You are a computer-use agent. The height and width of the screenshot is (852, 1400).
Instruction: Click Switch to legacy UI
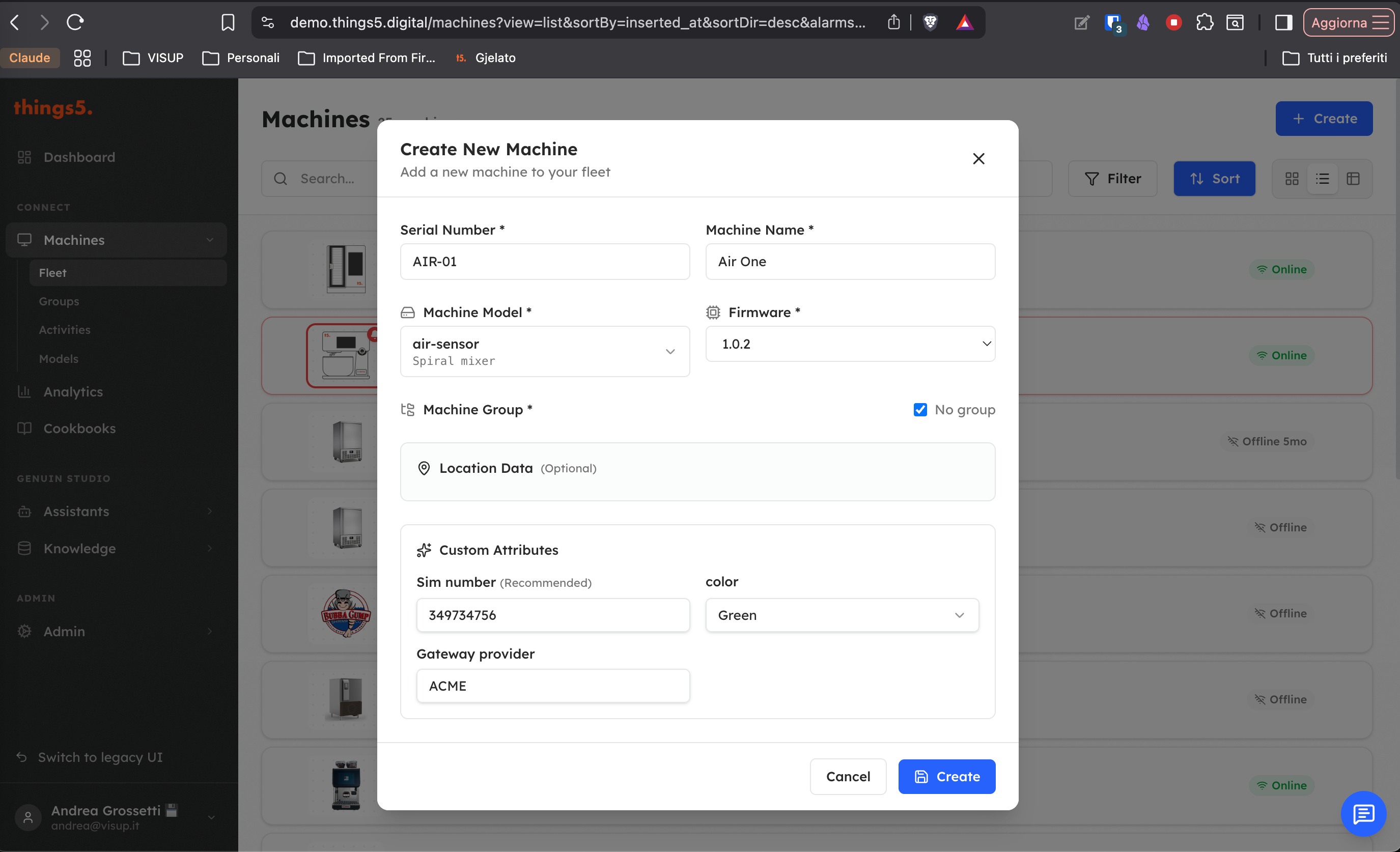(x=90, y=757)
